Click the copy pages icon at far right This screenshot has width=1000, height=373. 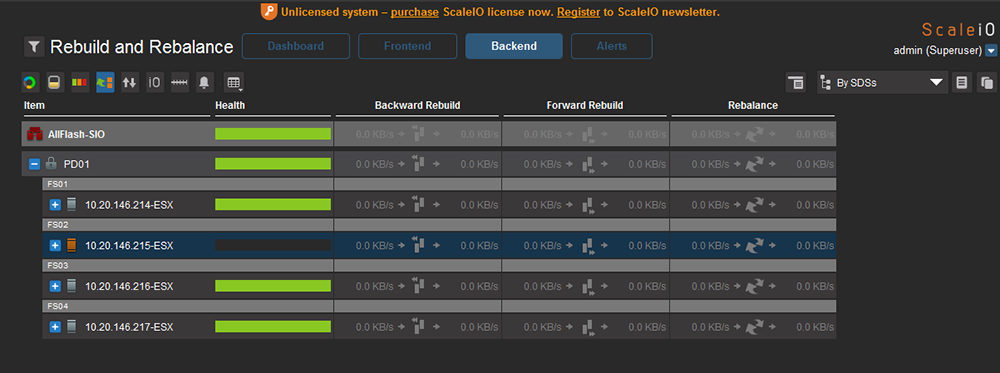pyautogui.click(x=987, y=82)
